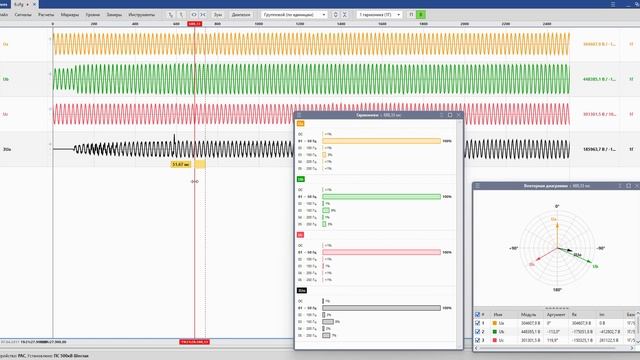The width and height of the screenshot is (640, 360).
Task: Click the dotted splitter handle above vector table
Action: (x=557, y=308)
